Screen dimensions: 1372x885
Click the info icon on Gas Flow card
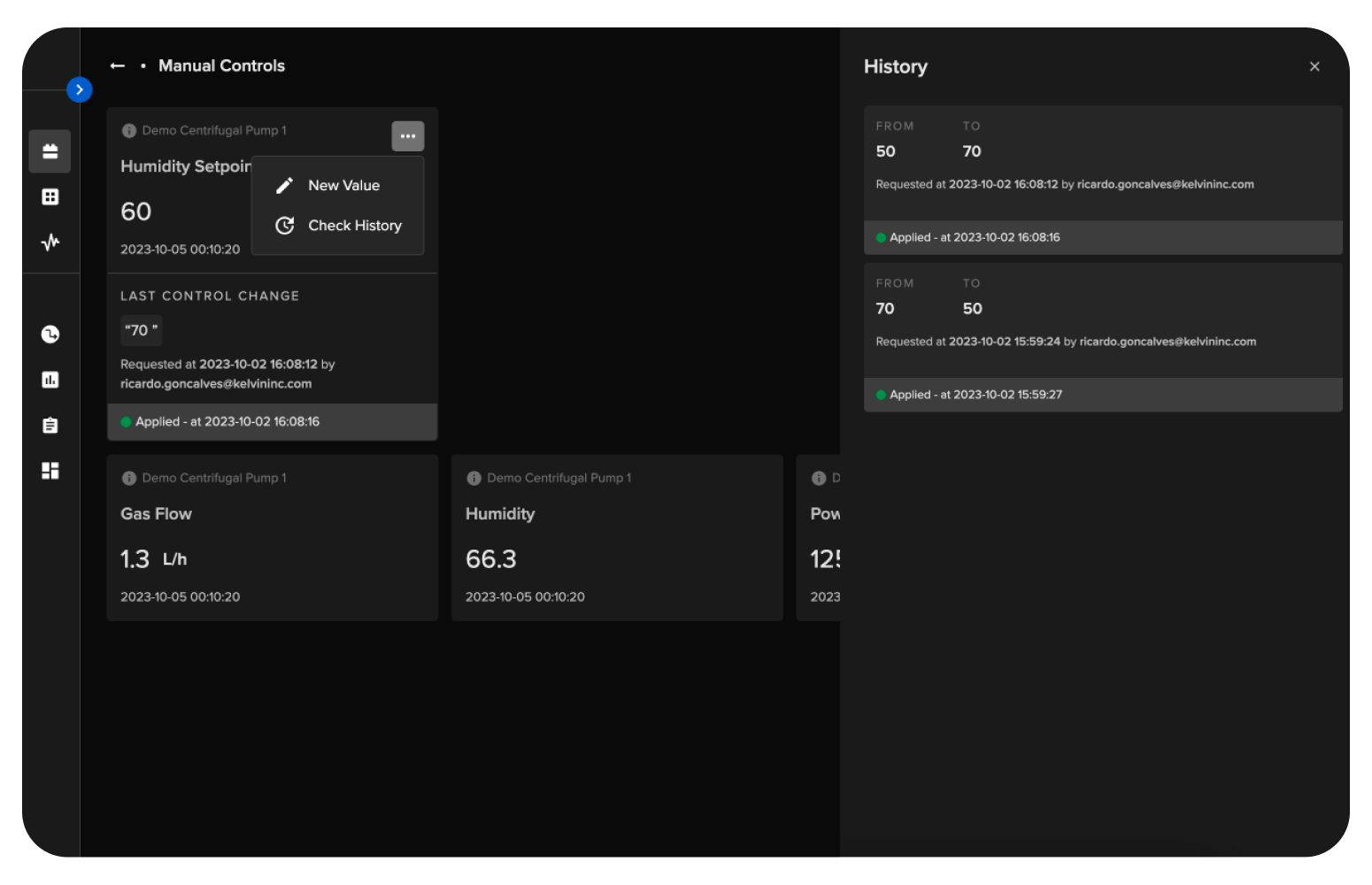pos(129,478)
